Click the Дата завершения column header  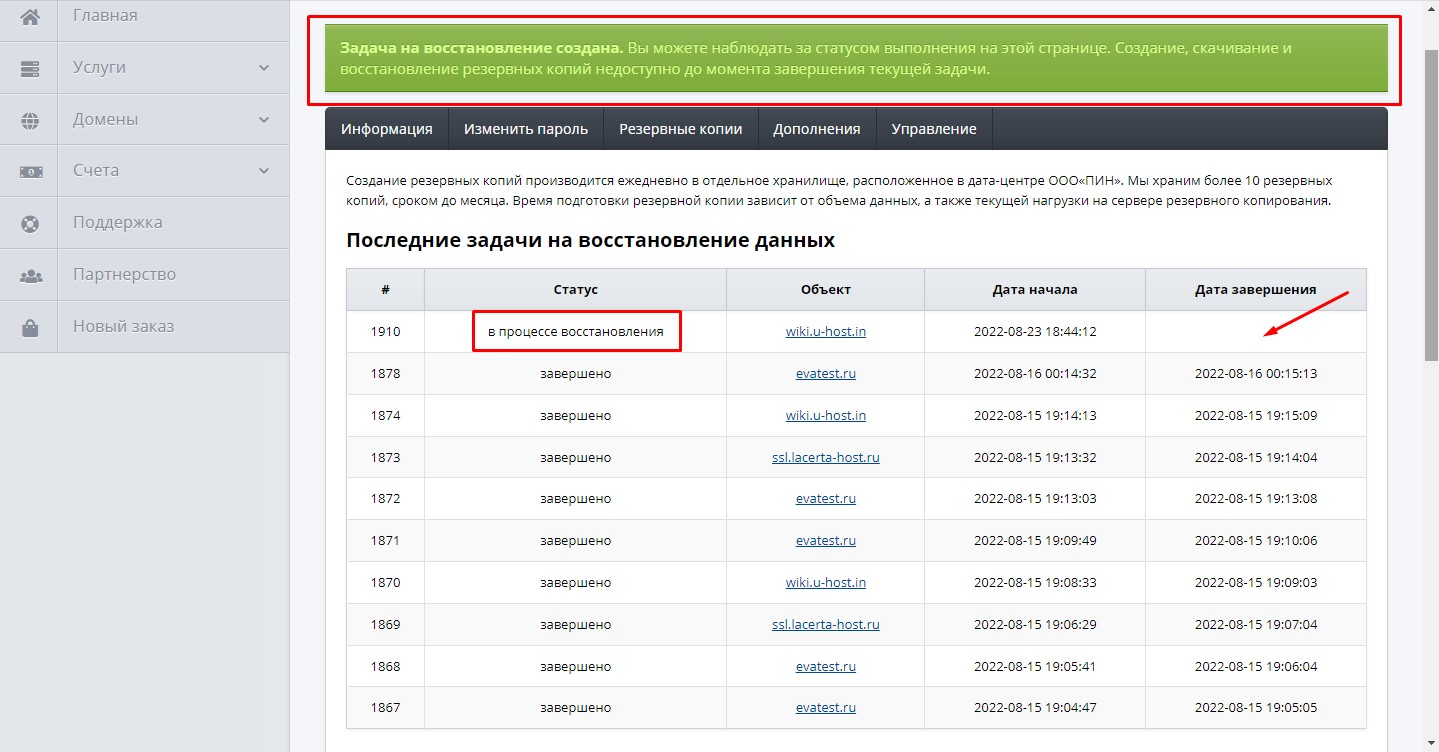click(x=1256, y=290)
